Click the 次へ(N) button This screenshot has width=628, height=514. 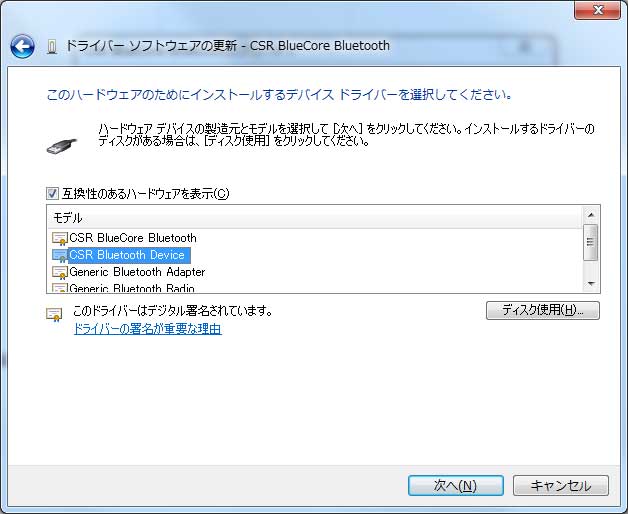(456, 486)
